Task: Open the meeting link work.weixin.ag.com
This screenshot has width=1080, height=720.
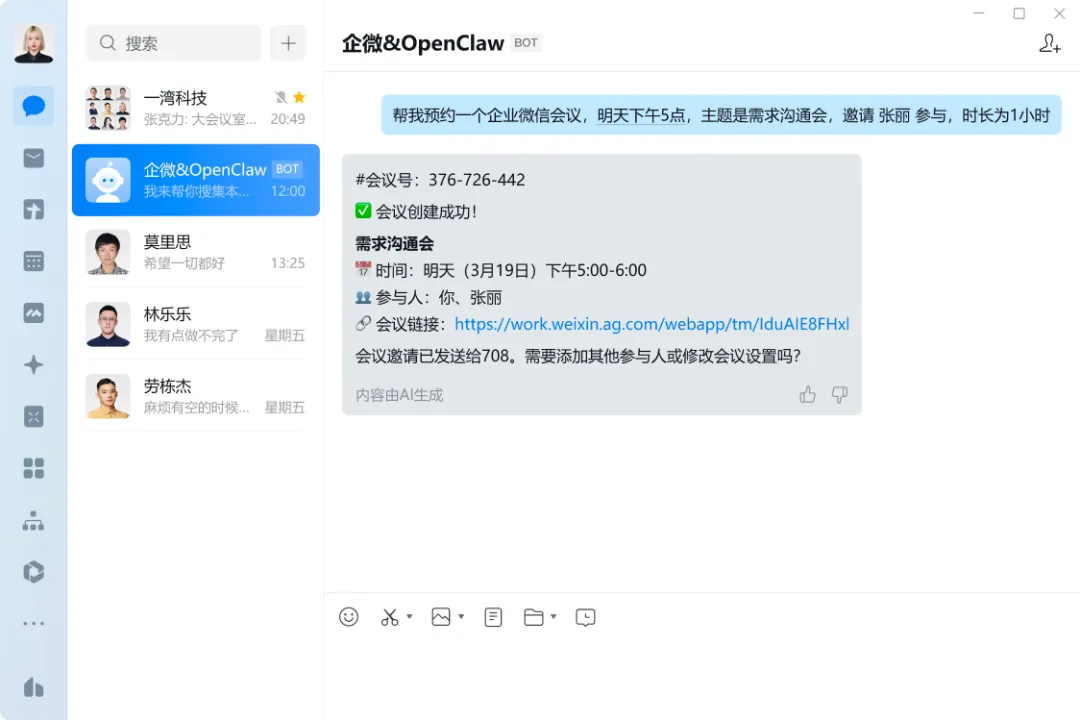Action: pyautogui.click(x=652, y=324)
